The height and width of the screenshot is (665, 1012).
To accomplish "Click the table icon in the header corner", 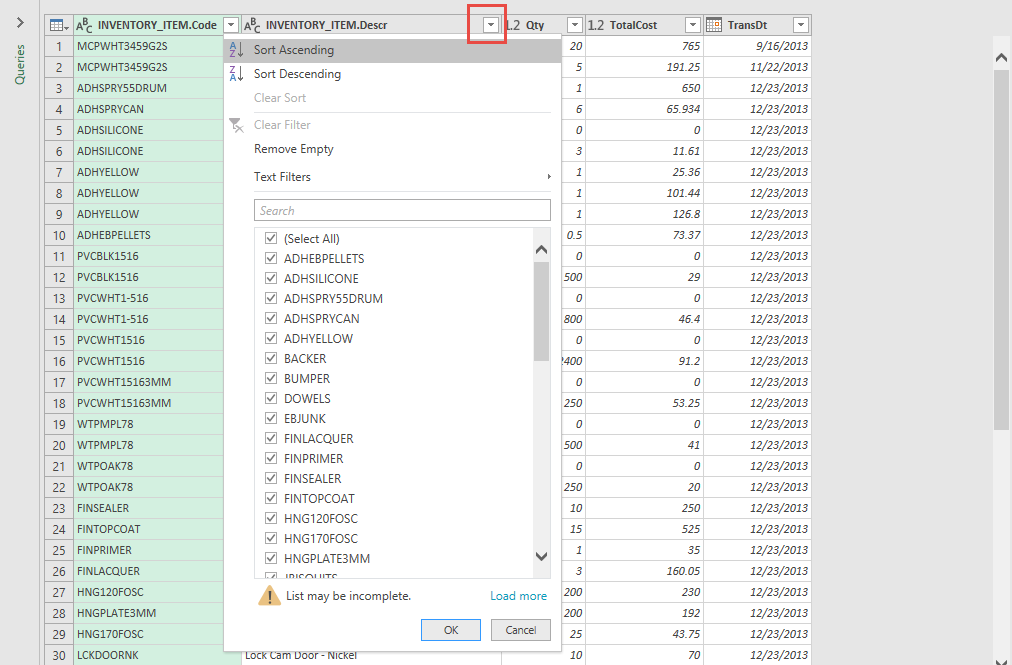I will point(58,25).
